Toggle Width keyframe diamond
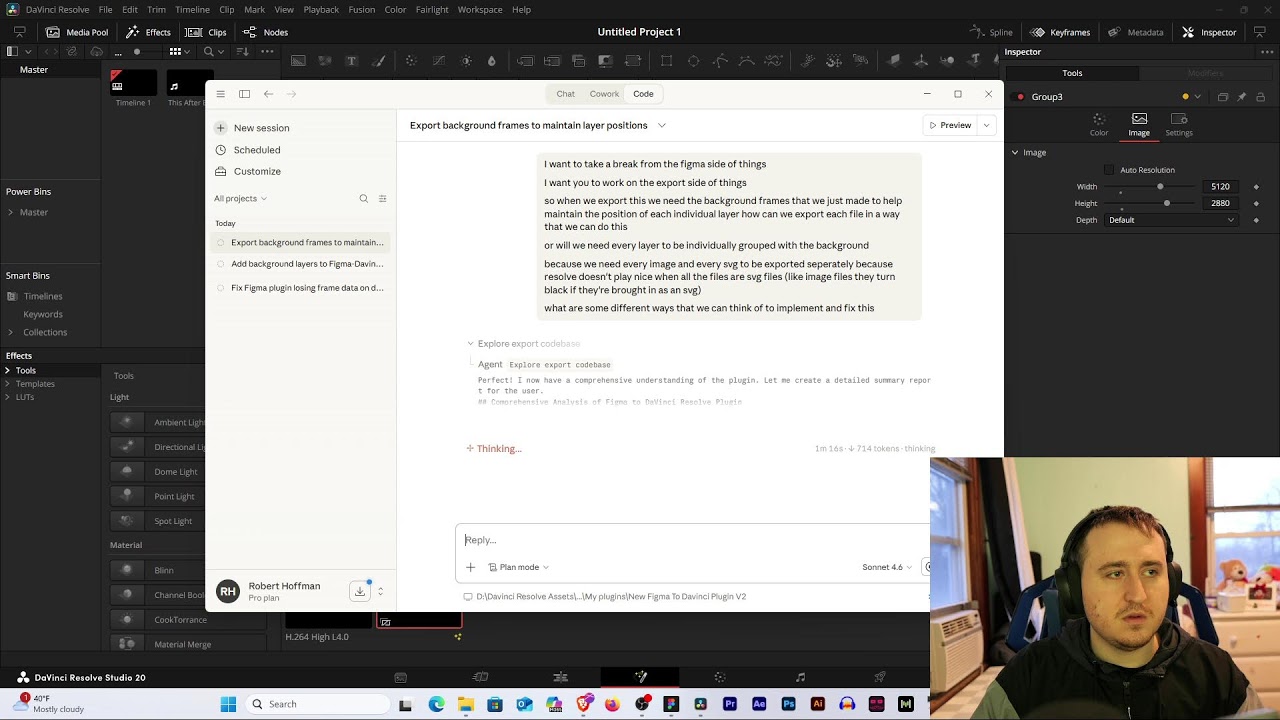The height and width of the screenshot is (720, 1280). [x=1256, y=187]
